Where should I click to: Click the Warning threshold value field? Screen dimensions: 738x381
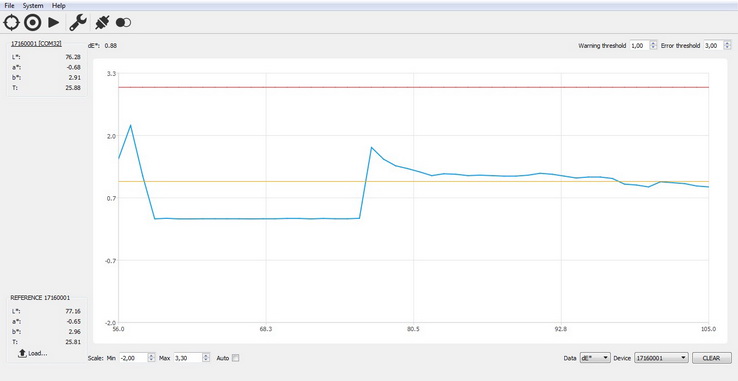click(639, 45)
